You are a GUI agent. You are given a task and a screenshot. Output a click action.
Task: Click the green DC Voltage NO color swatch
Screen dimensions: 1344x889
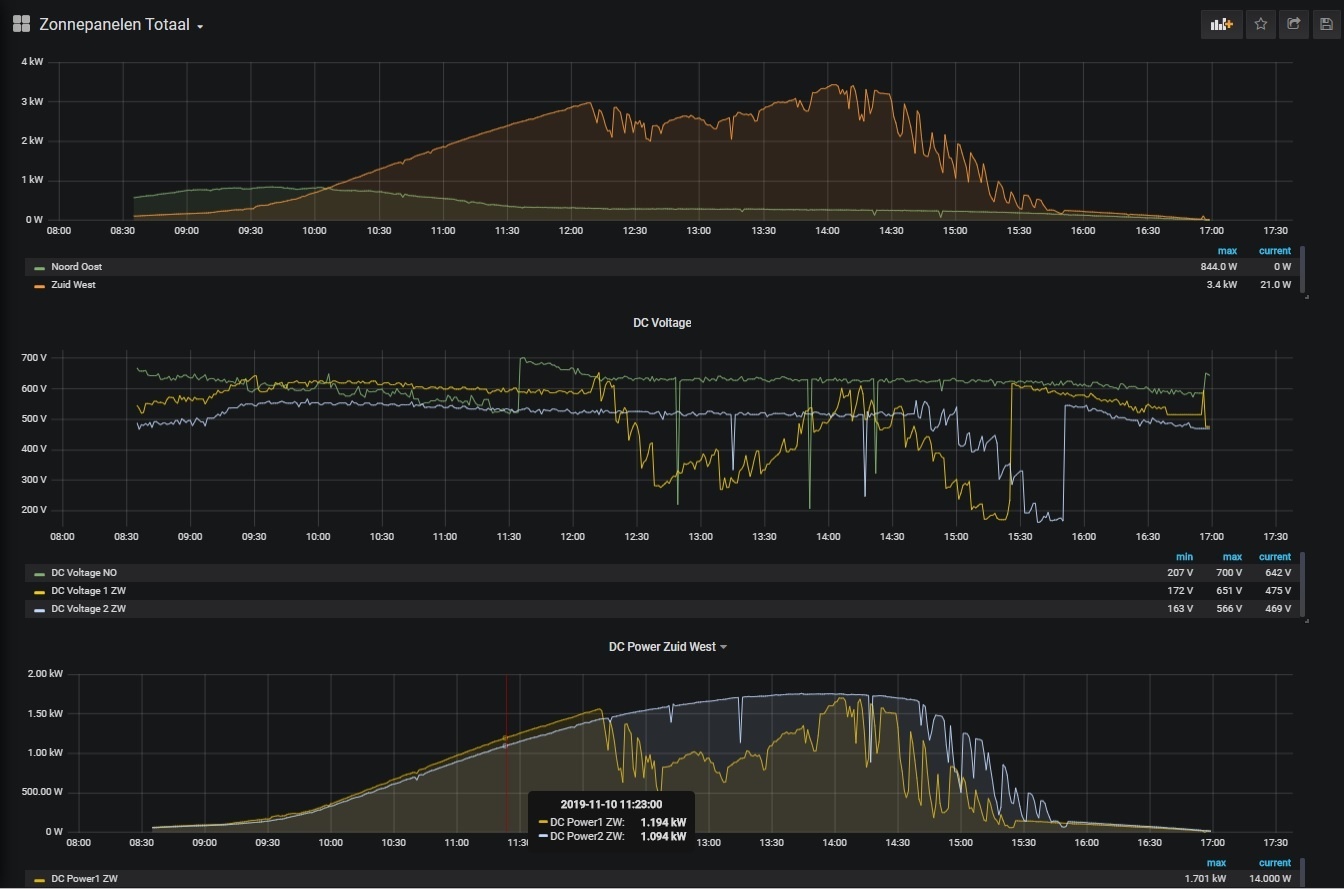point(39,574)
